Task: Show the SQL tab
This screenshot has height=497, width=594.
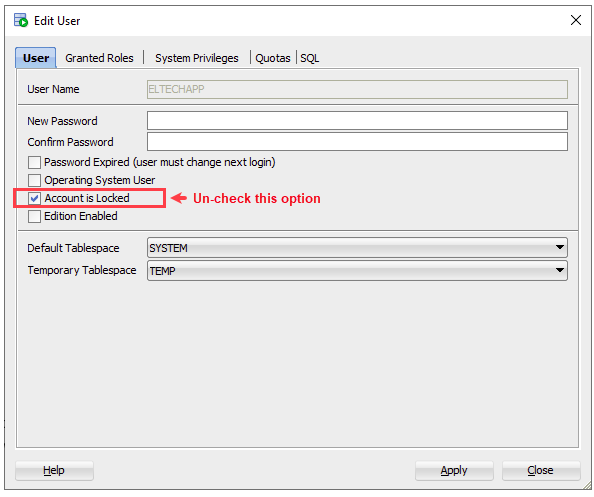Action: click(x=310, y=58)
